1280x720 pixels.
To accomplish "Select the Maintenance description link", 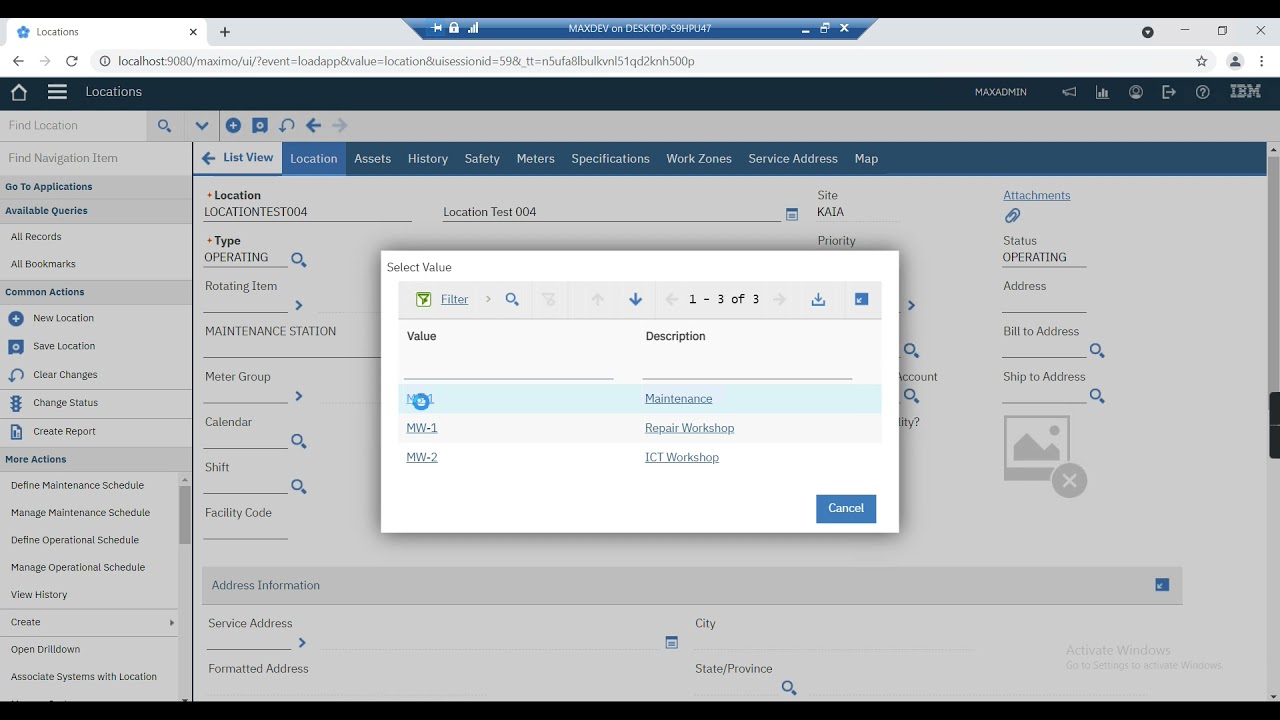I will point(679,399).
